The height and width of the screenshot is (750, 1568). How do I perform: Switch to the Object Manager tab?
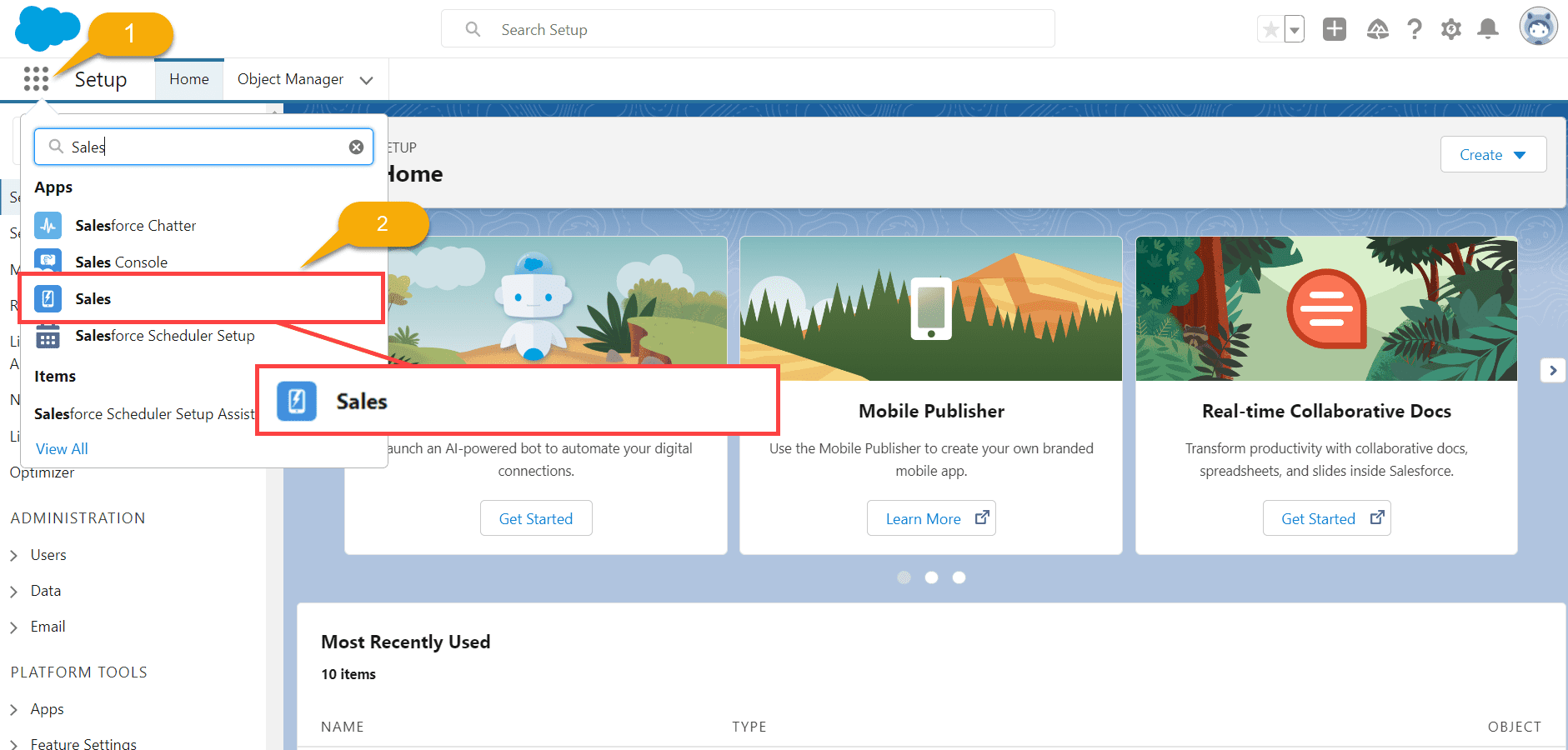click(x=290, y=78)
